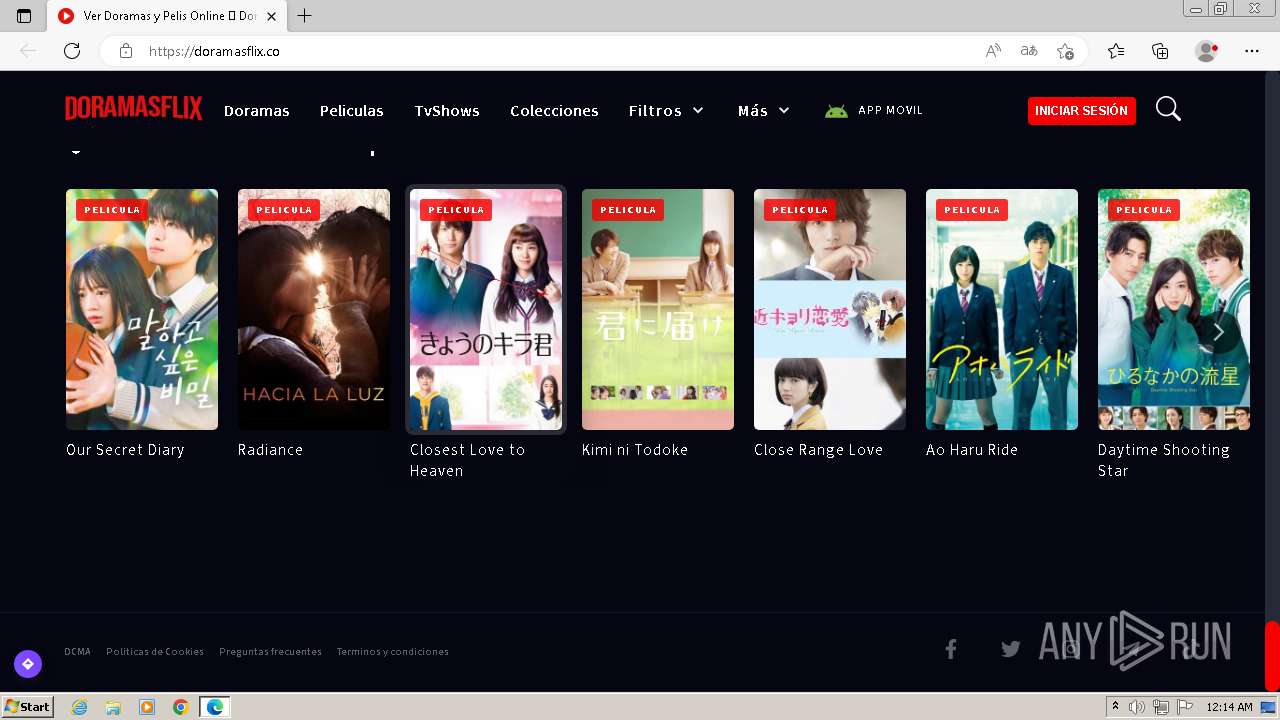Click the purple floating widget icon
This screenshot has width=1280, height=720.
28,664
